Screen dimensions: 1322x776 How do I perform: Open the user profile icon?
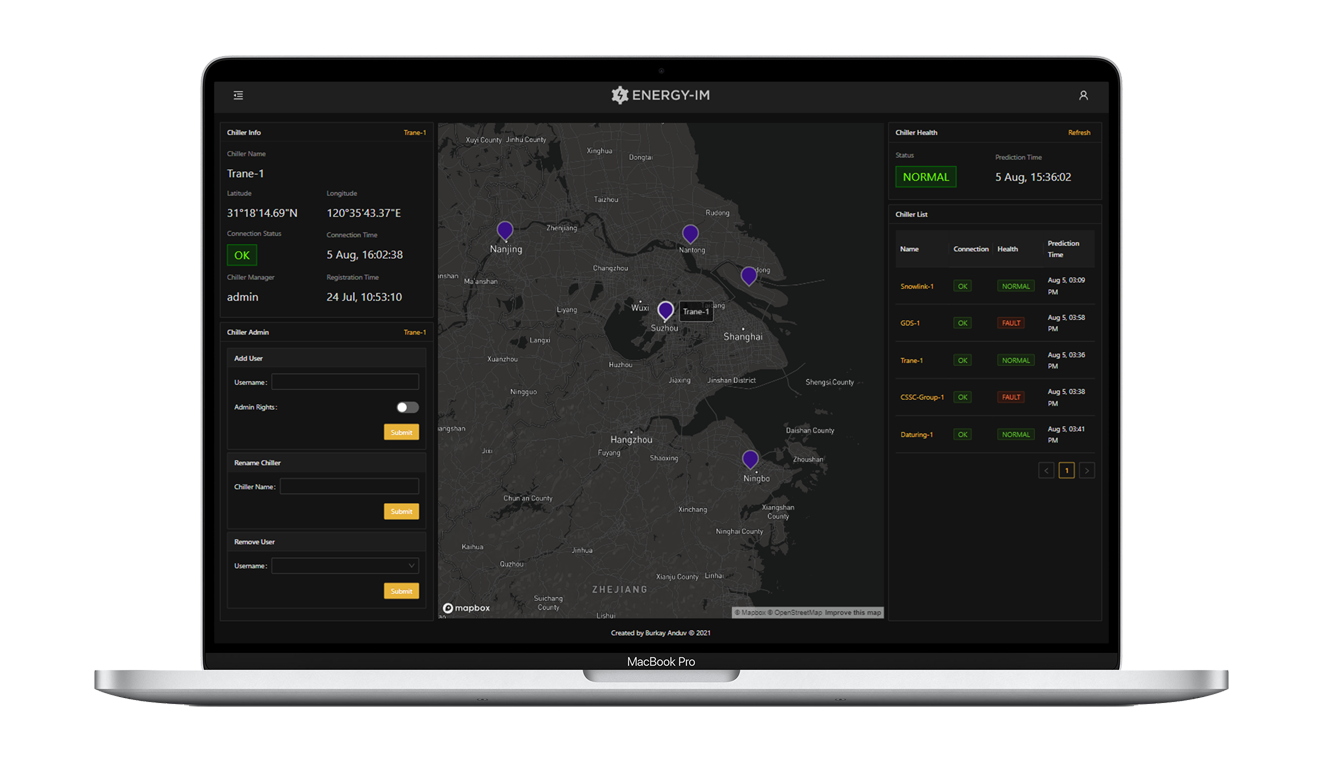coord(1083,95)
